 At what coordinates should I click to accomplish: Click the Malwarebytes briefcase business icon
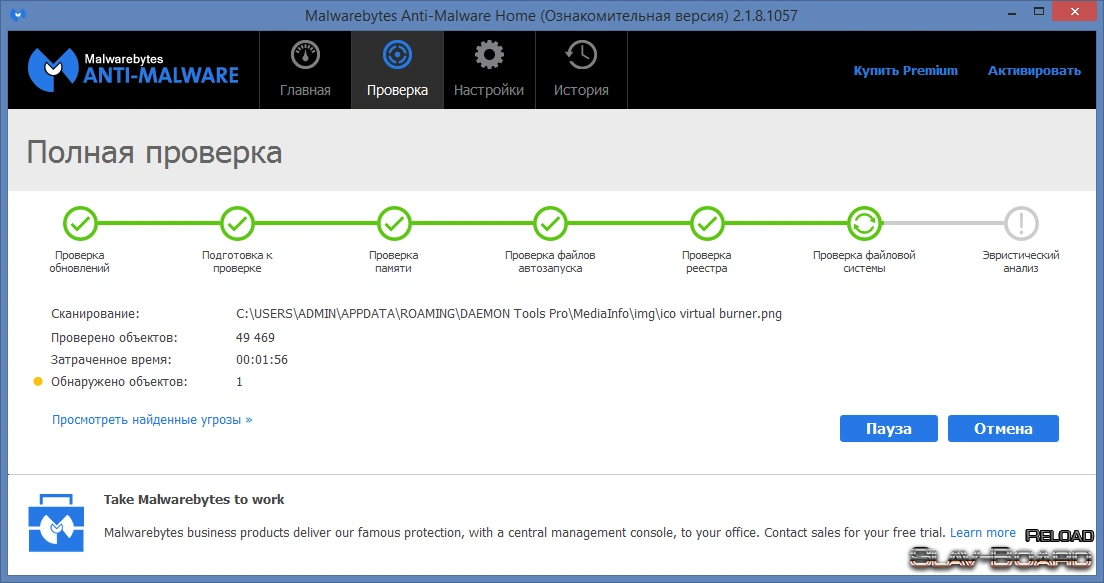(x=56, y=522)
